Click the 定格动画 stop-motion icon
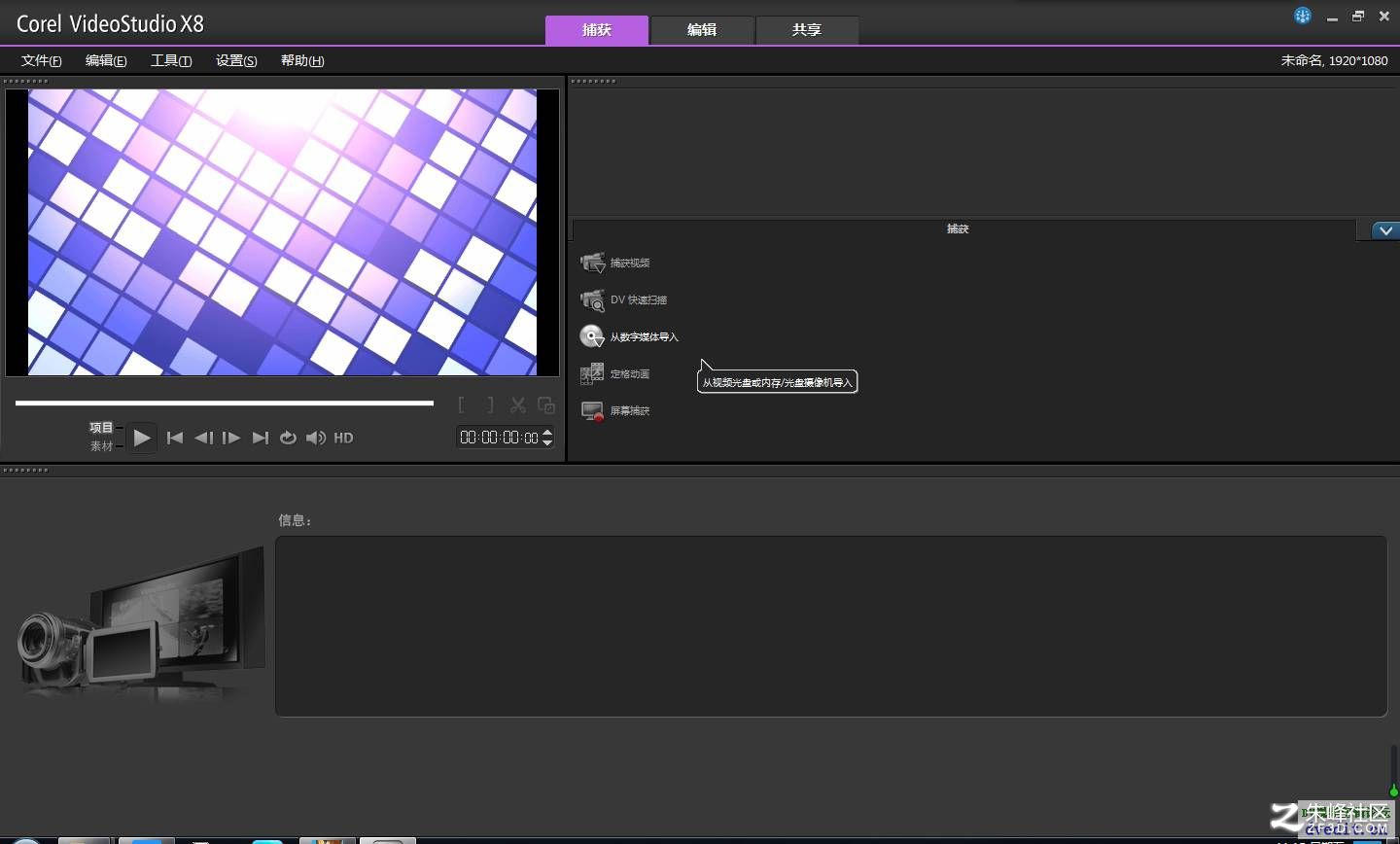 click(x=592, y=373)
